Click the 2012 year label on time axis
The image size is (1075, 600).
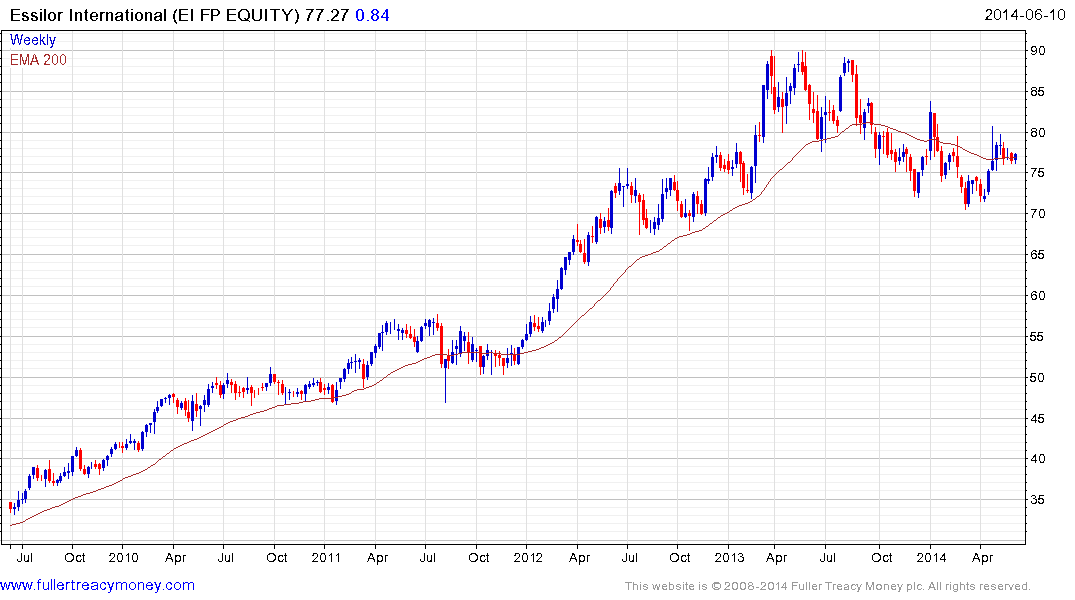coord(528,557)
